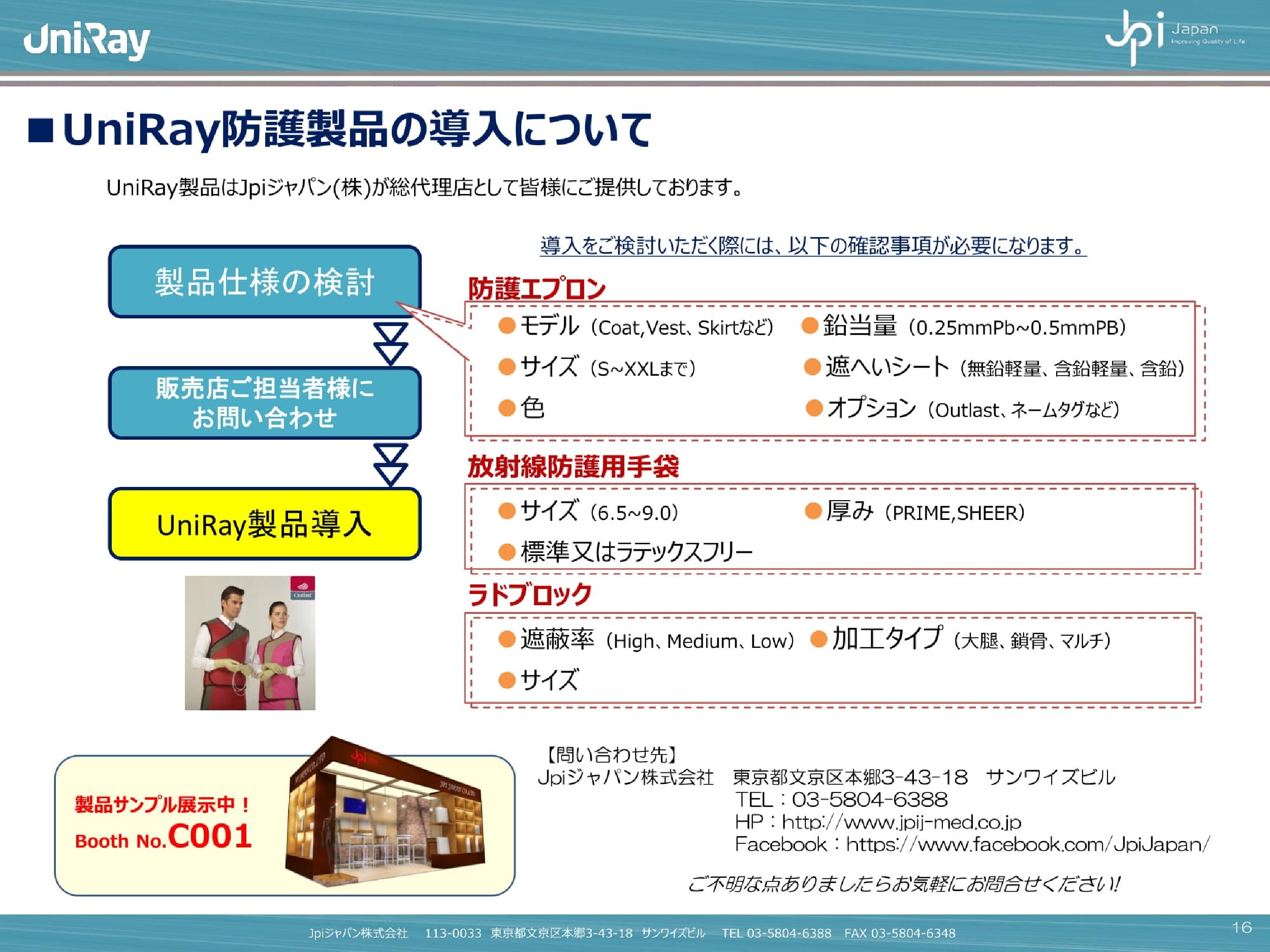Click the page number 16
The height and width of the screenshot is (952, 1270).
1242,927
